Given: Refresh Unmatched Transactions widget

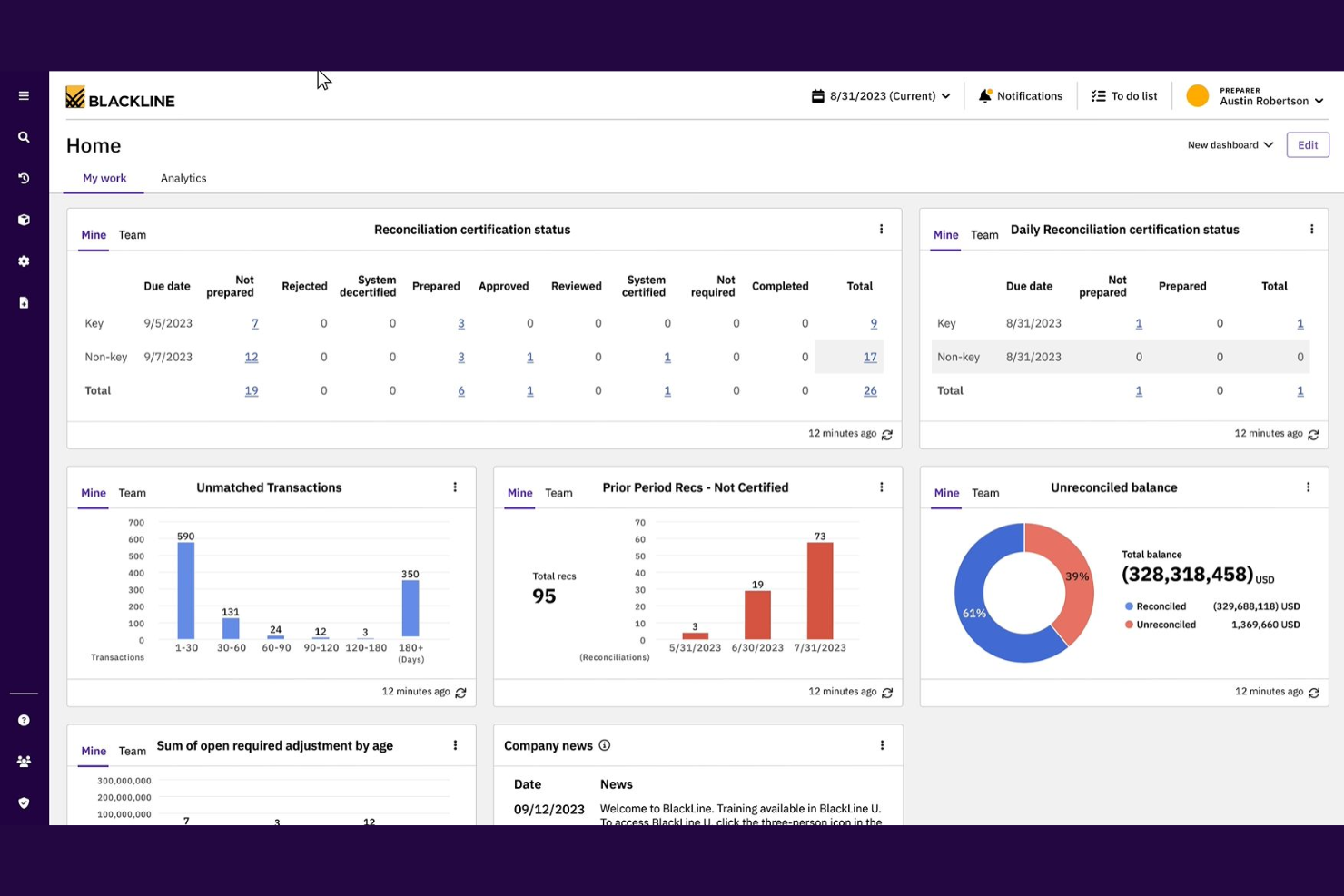Looking at the screenshot, I should [x=460, y=693].
